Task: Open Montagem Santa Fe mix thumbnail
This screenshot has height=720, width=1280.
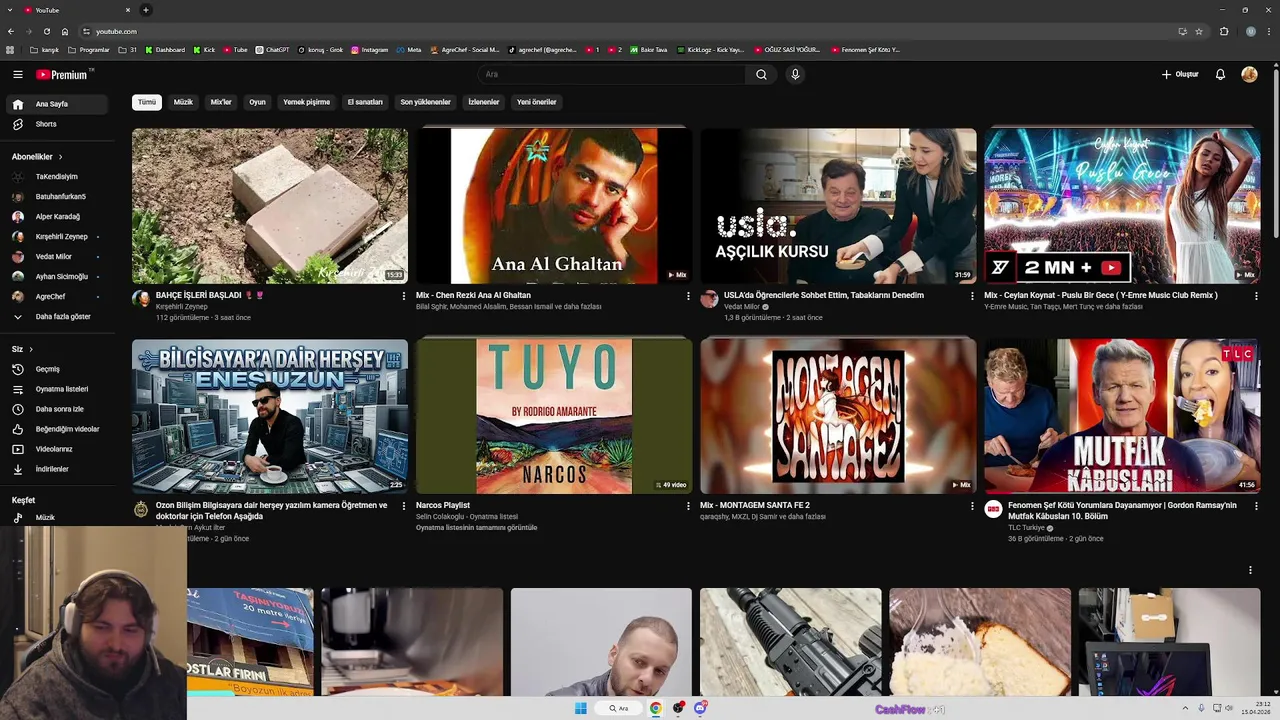Action: pos(838,416)
